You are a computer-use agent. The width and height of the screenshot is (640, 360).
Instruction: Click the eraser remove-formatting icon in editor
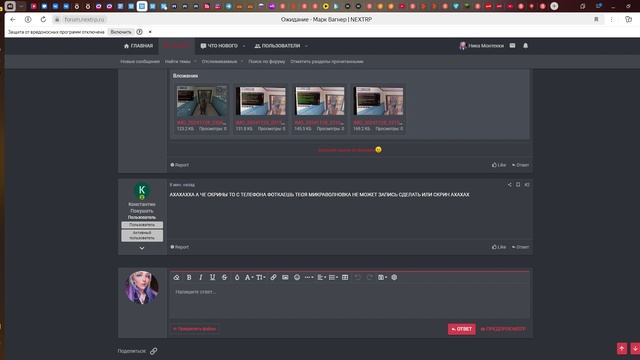tap(176, 278)
